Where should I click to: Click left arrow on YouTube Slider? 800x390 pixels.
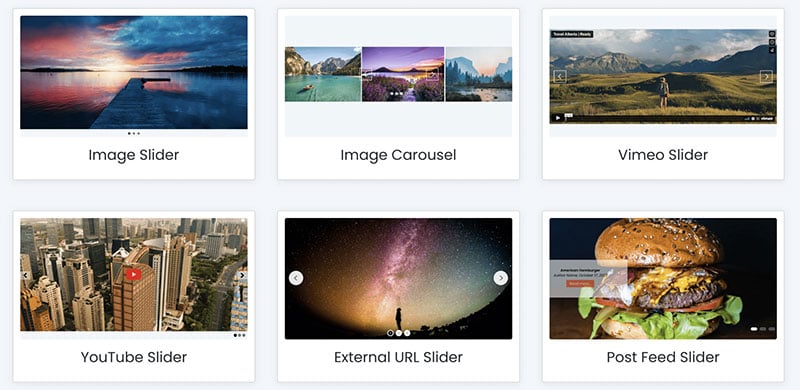click(x=24, y=275)
